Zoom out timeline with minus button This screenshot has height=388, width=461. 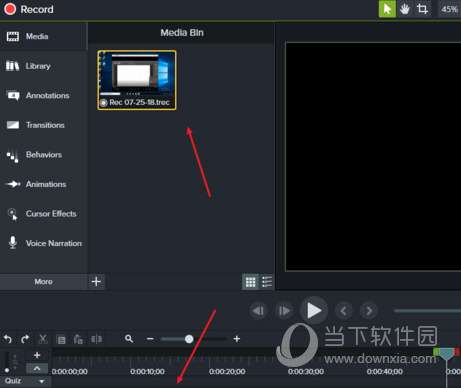click(x=150, y=339)
